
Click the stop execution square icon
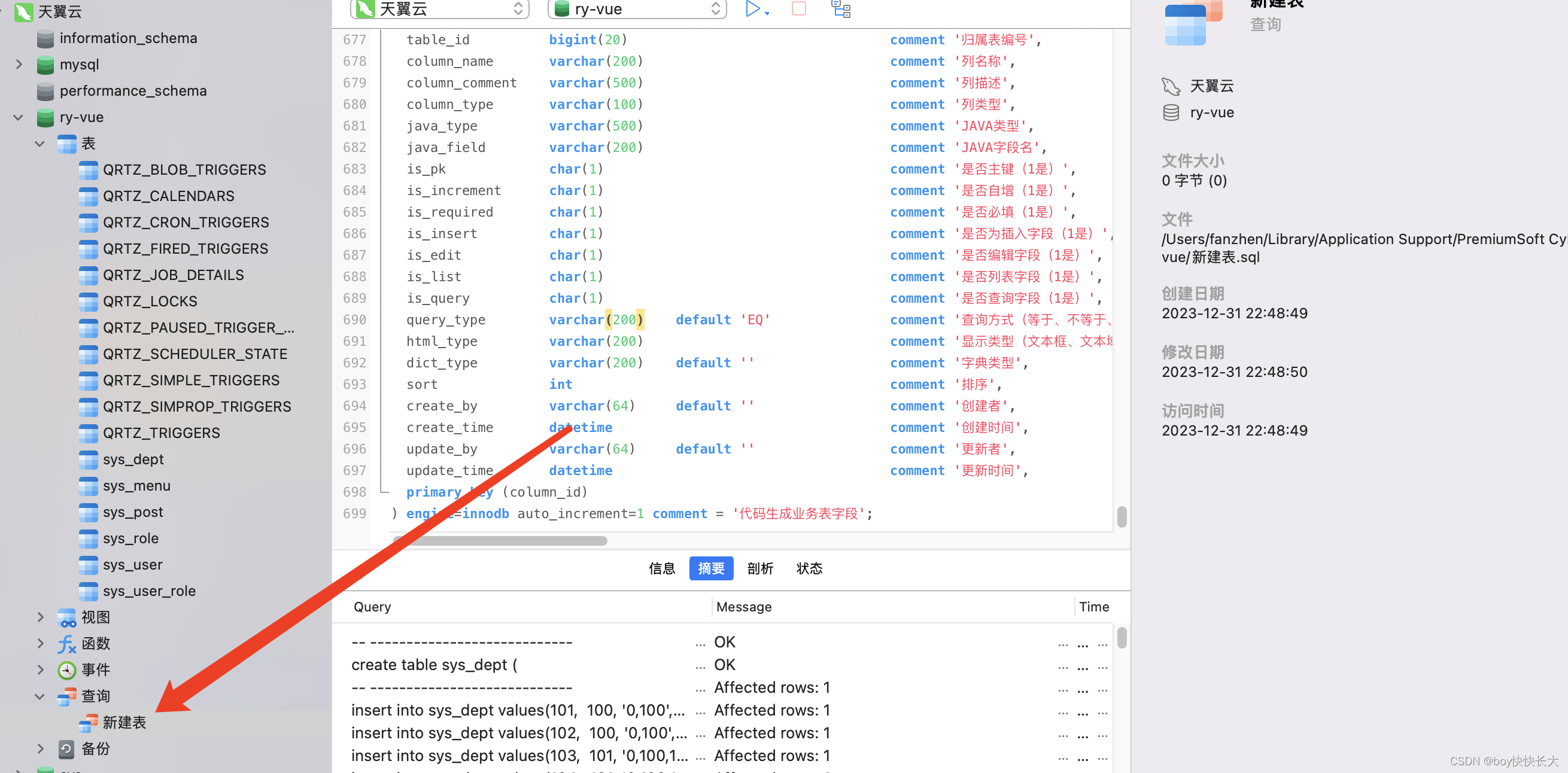(798, 8)
